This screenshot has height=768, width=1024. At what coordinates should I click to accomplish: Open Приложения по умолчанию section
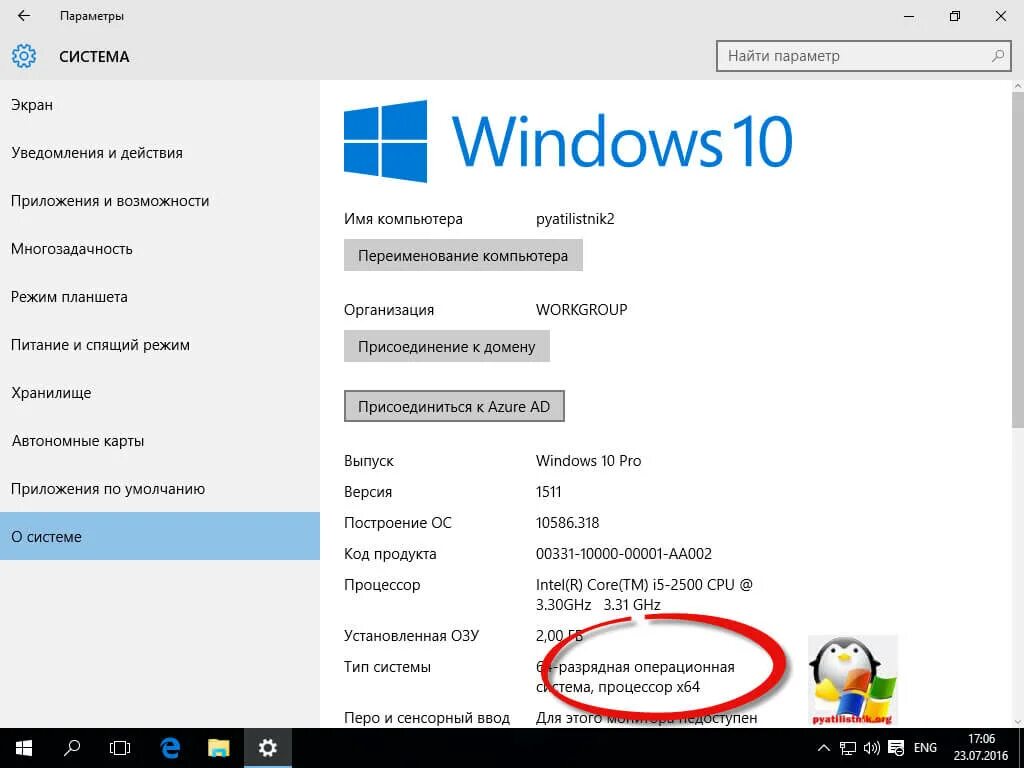click(x=160, y=488)
